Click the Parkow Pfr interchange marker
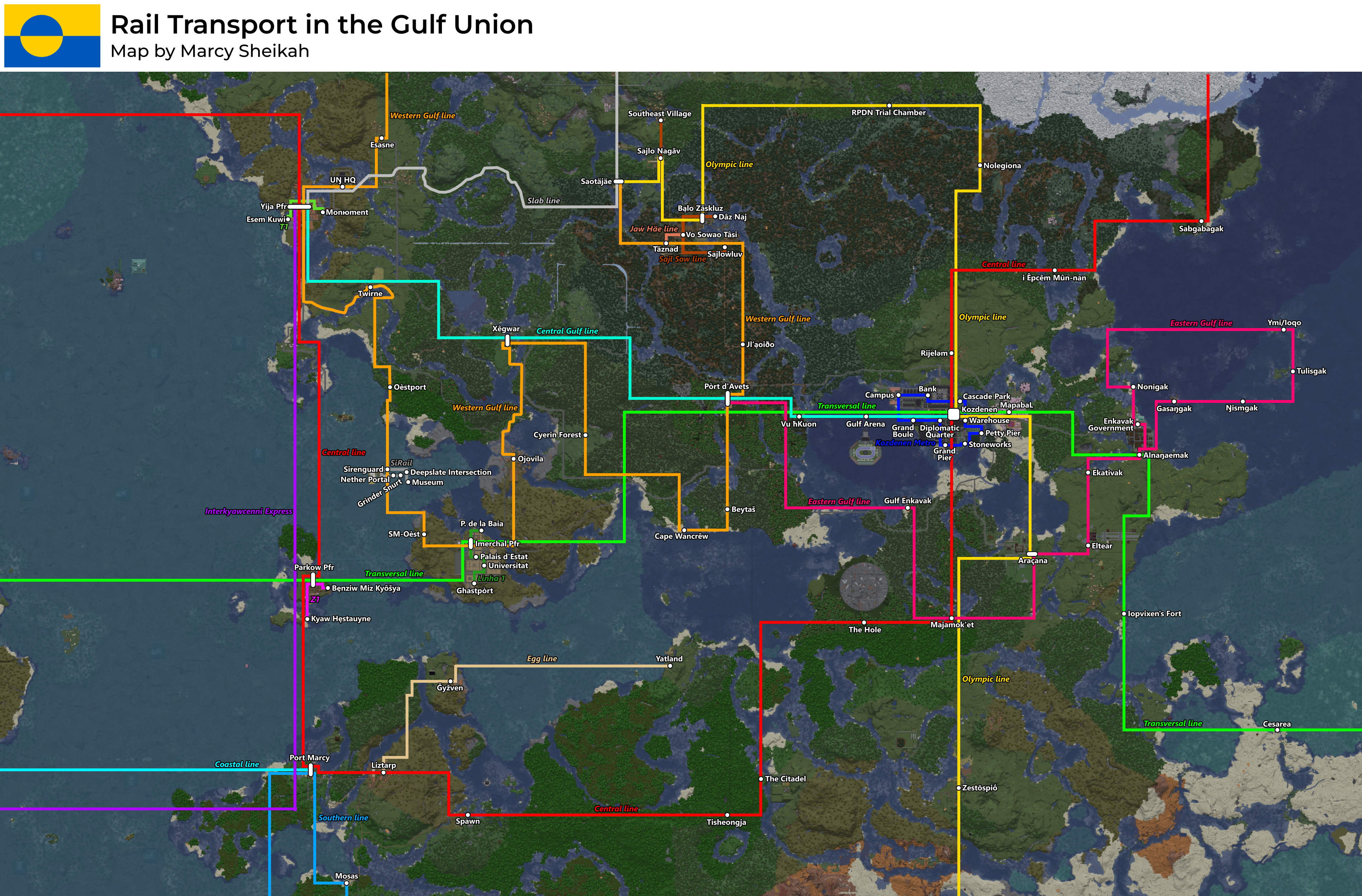 pos(313,580)
